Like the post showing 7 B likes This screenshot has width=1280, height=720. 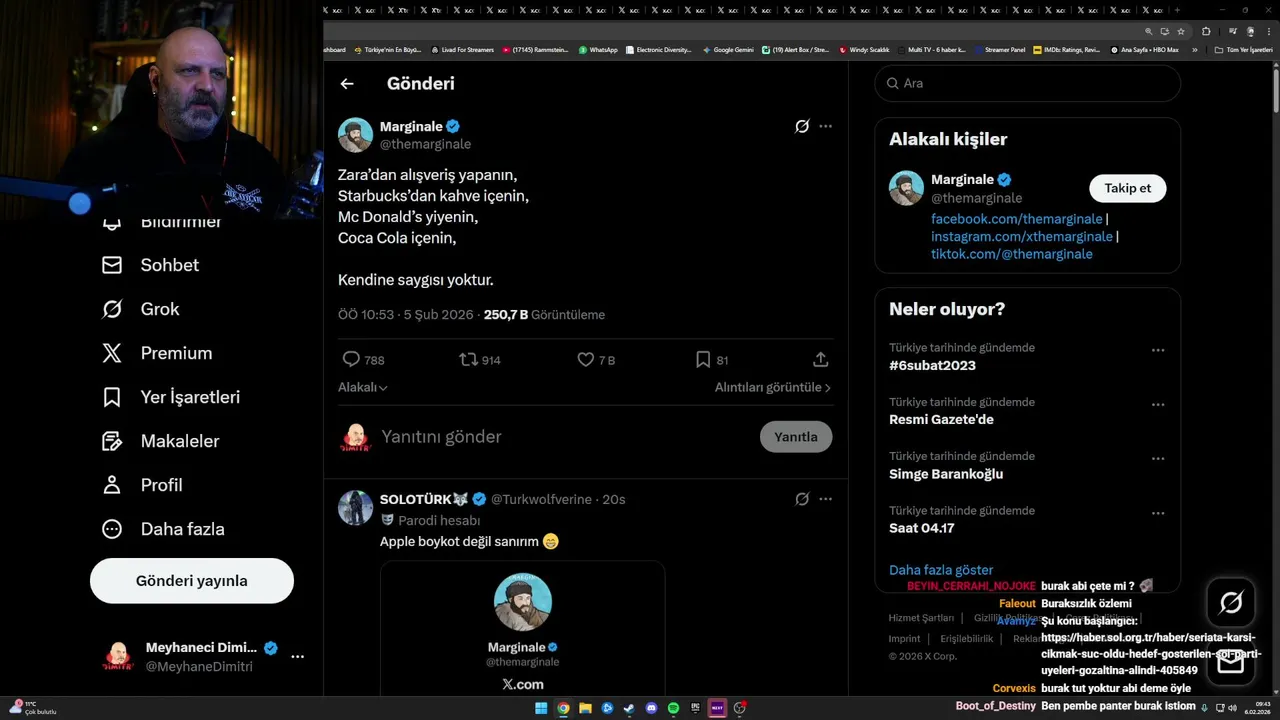tap(586, 359)
